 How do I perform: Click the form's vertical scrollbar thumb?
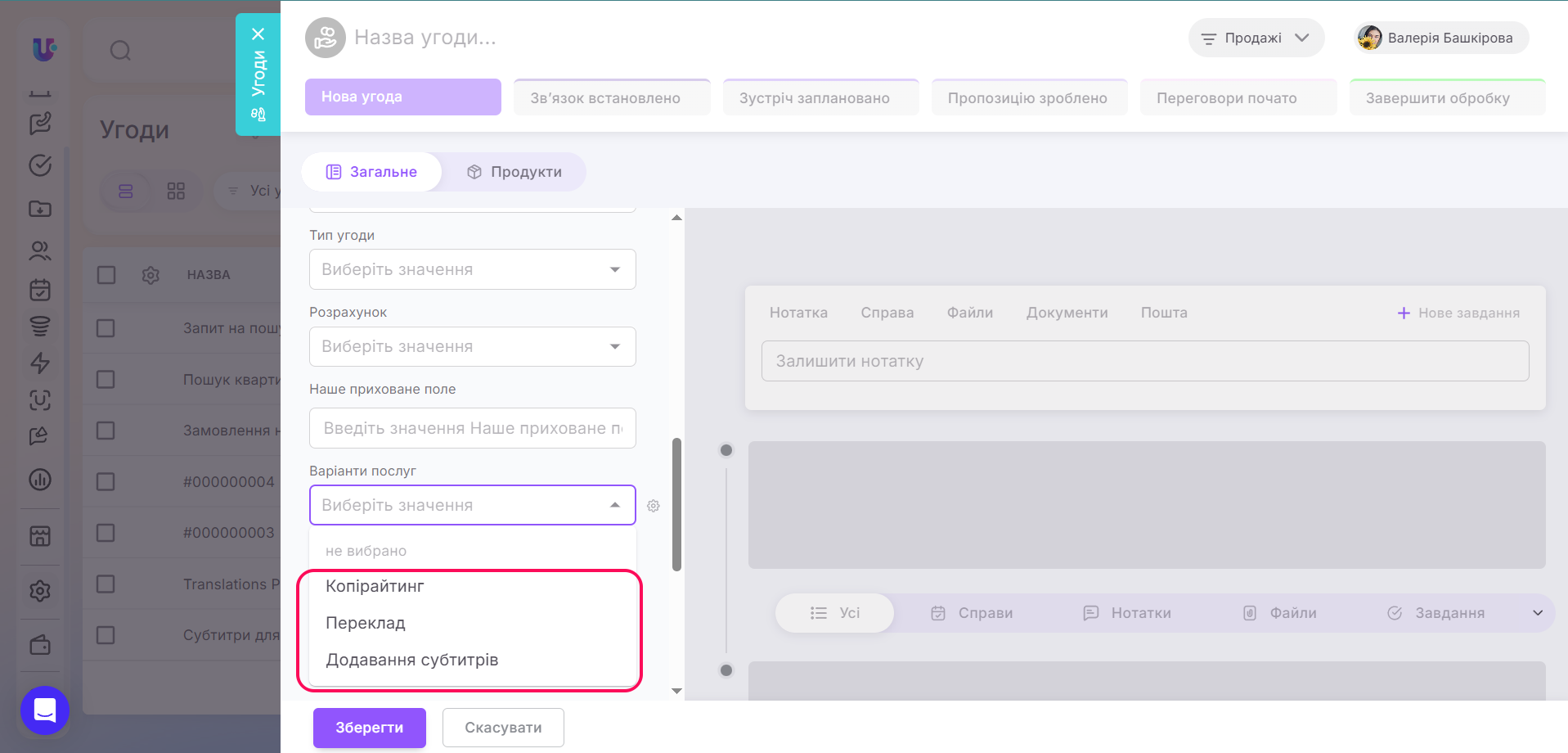click(x=676, y=504)
